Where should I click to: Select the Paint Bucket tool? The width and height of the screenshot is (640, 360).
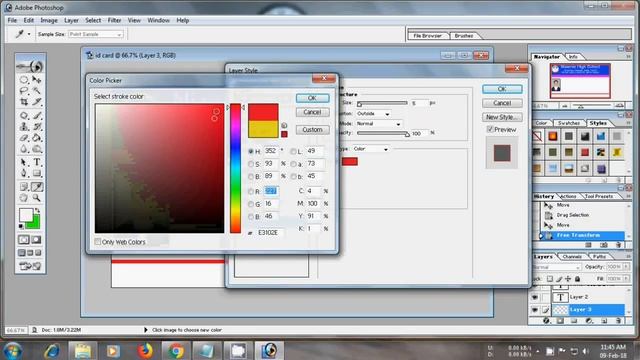36,138
